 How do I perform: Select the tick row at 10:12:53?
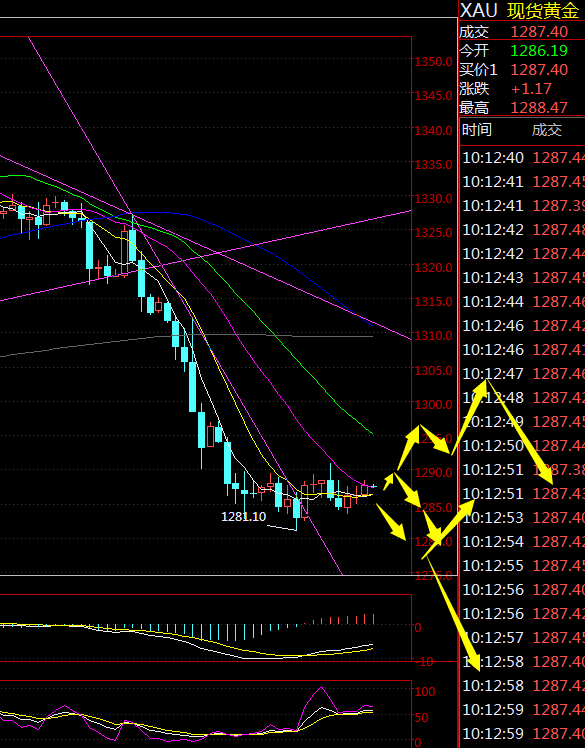coord(523,518)
